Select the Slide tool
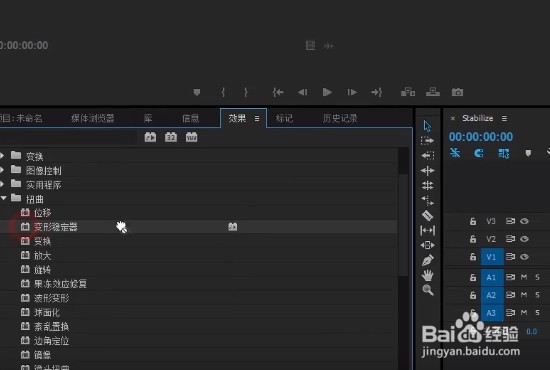550x370 pixels. click(428, 245)
